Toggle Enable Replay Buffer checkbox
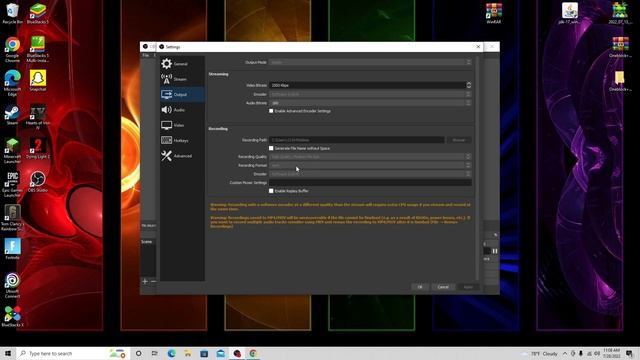 pos(271,191)
